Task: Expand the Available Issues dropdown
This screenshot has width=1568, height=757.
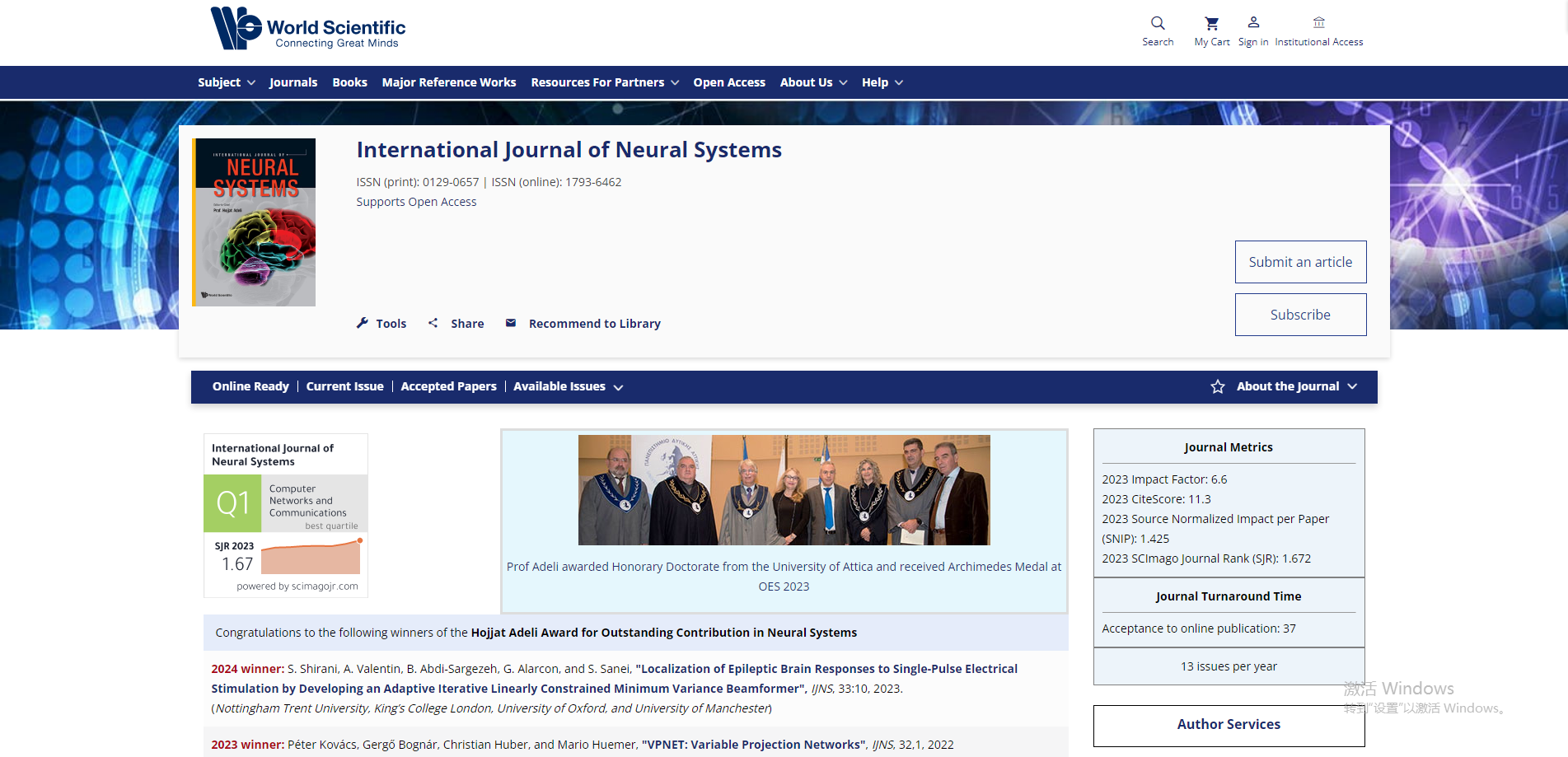Action: pos(568,386)
